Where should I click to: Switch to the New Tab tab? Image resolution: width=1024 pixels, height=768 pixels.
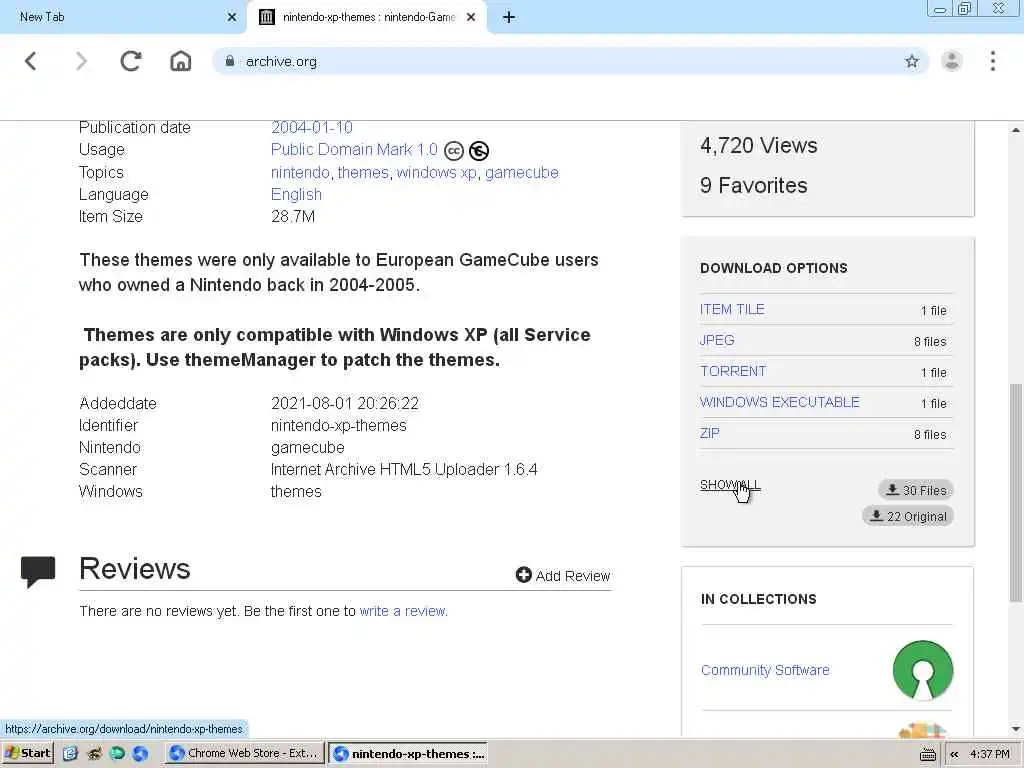(x=123, y=17)
